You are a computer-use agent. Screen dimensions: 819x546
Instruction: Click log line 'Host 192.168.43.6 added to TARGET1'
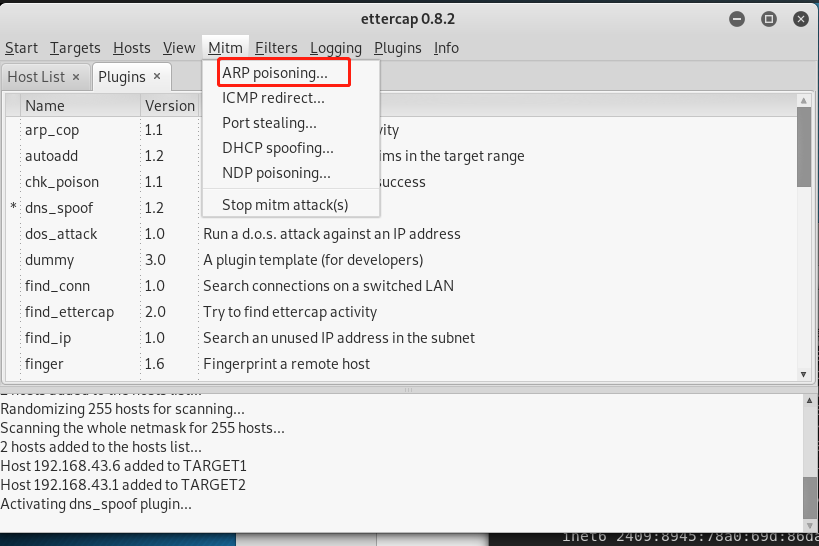tap(123, 466)
